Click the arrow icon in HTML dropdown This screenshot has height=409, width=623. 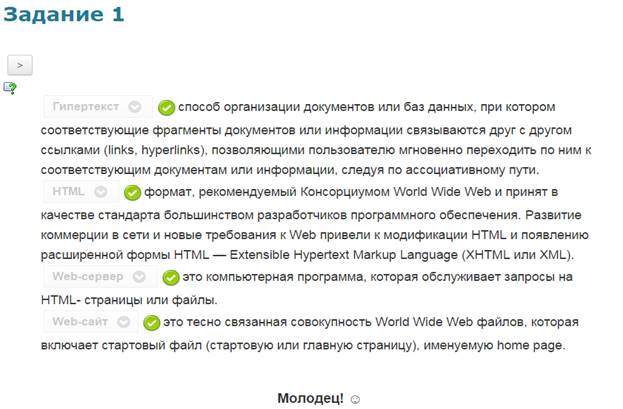[x=101, y=192]
